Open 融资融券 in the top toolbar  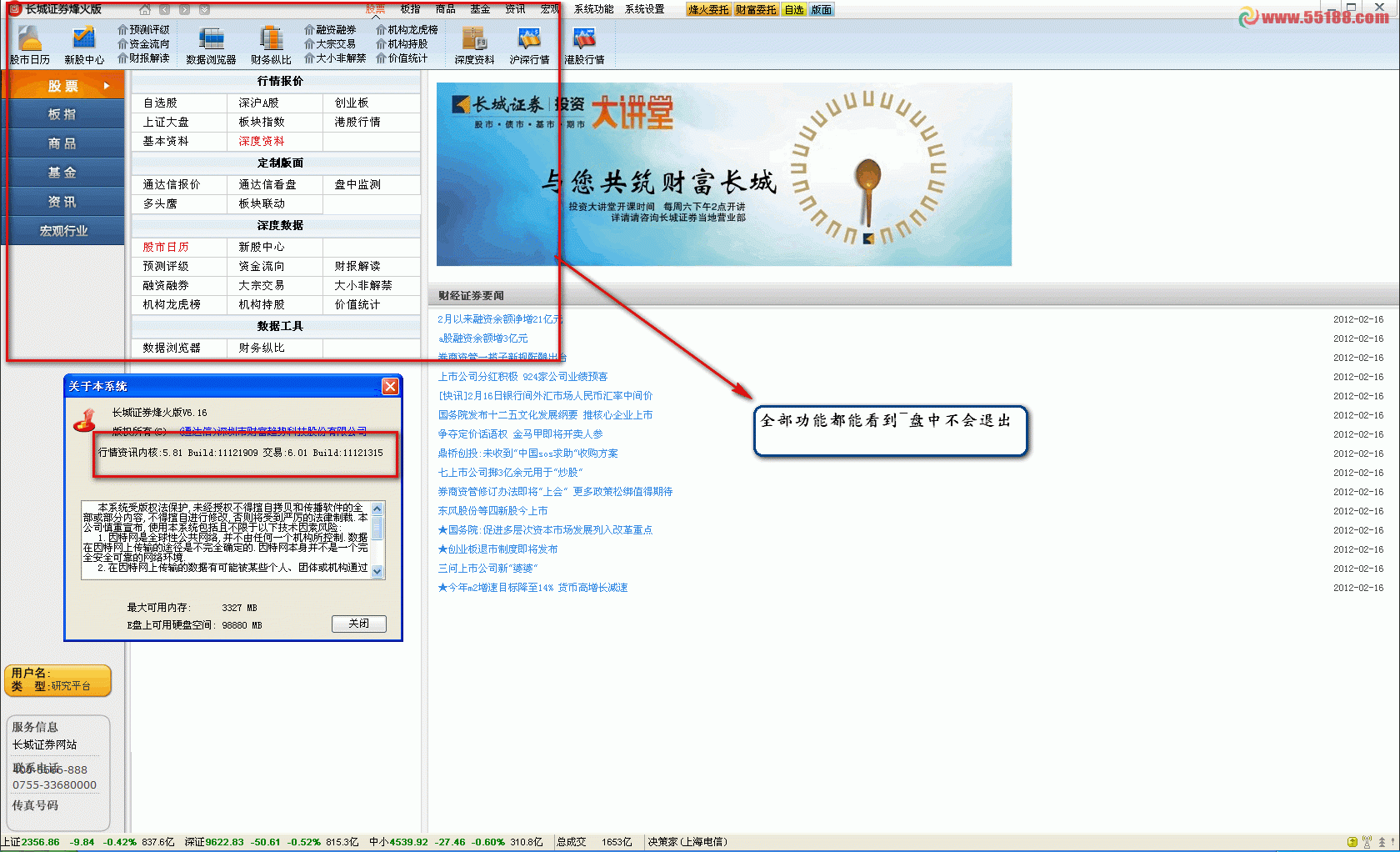[x=330, y=30]
